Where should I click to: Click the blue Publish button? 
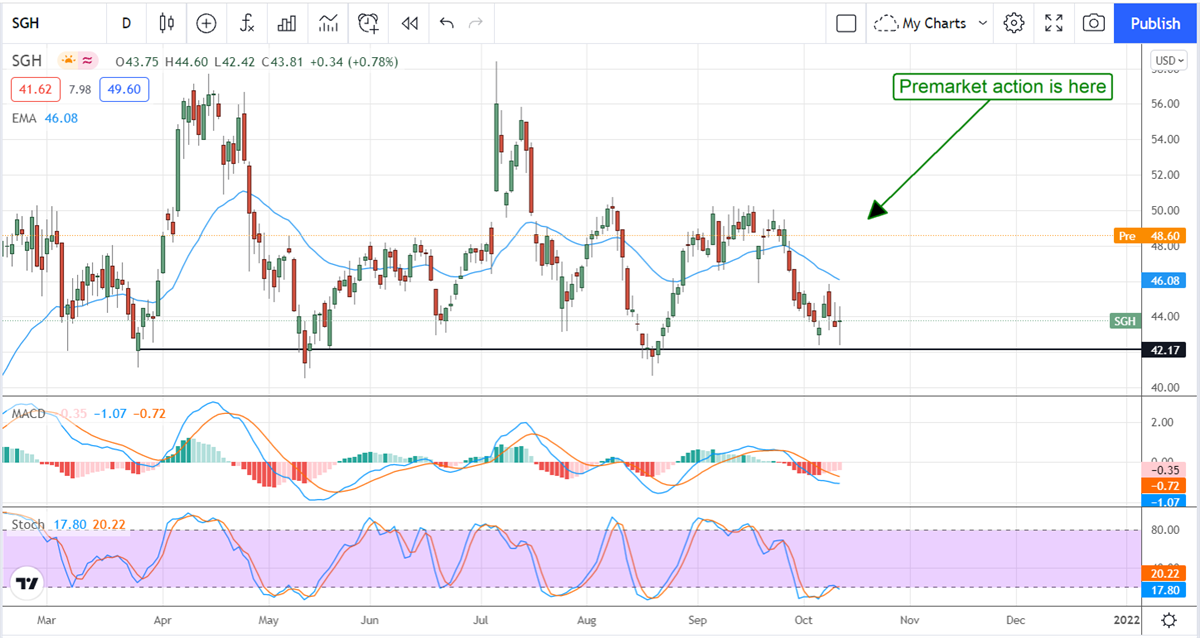point(1155,22)
